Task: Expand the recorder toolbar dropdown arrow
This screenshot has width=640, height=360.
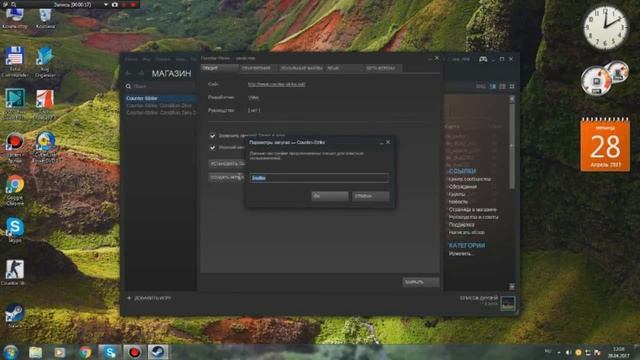Action: coord(106,4)
